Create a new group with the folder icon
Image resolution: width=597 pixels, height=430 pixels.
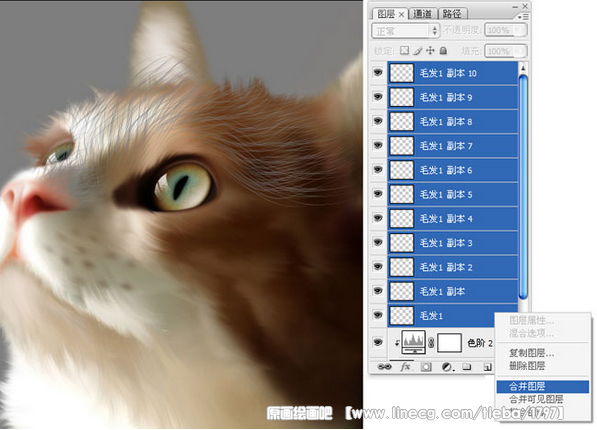click(467, 367)
